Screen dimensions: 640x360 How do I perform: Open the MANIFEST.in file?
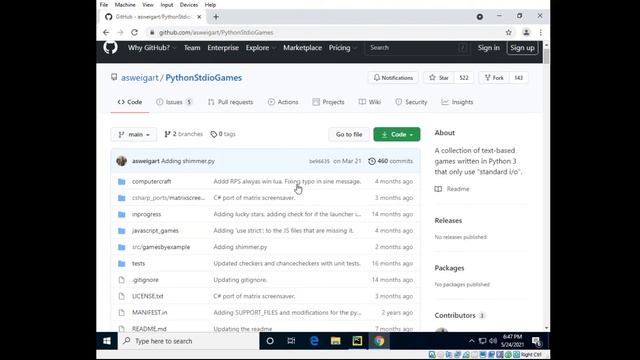tap(149, 313)
